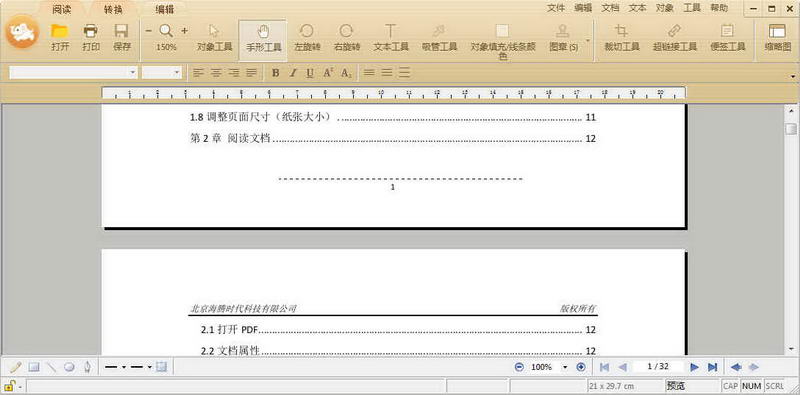This screenshot has height=395, width=800.
Task: Rotate the page with 左旋转
Action: [307, 37]
